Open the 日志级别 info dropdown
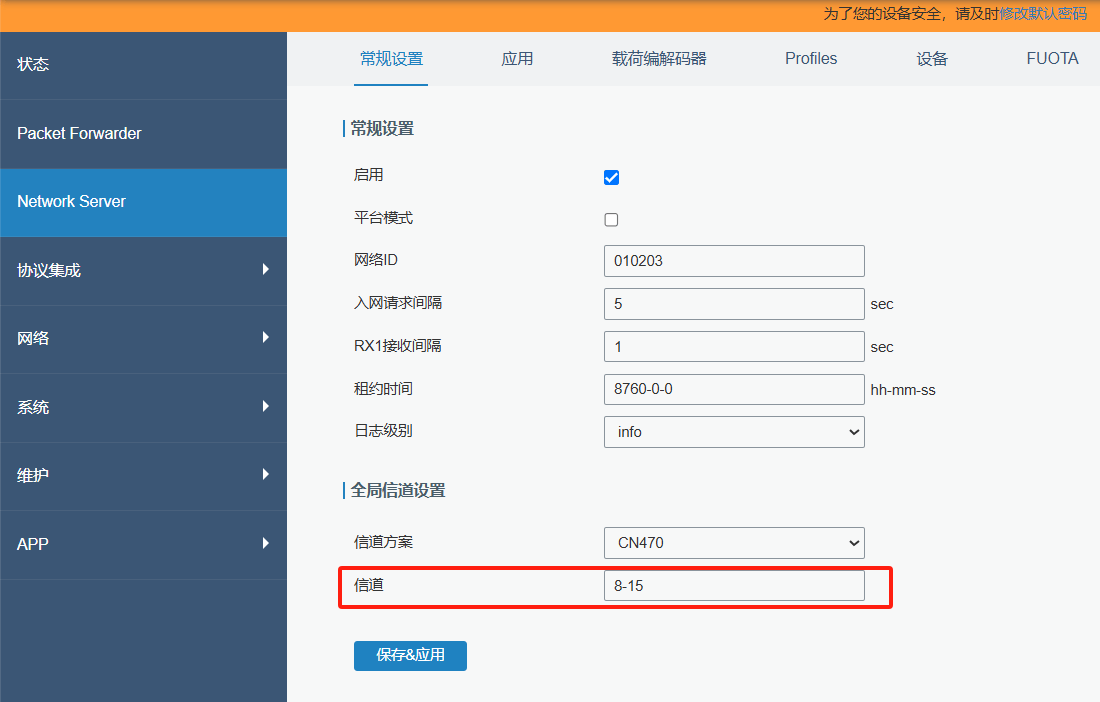The height and width of the screenshot is (702, 1100). coord(734,432)
